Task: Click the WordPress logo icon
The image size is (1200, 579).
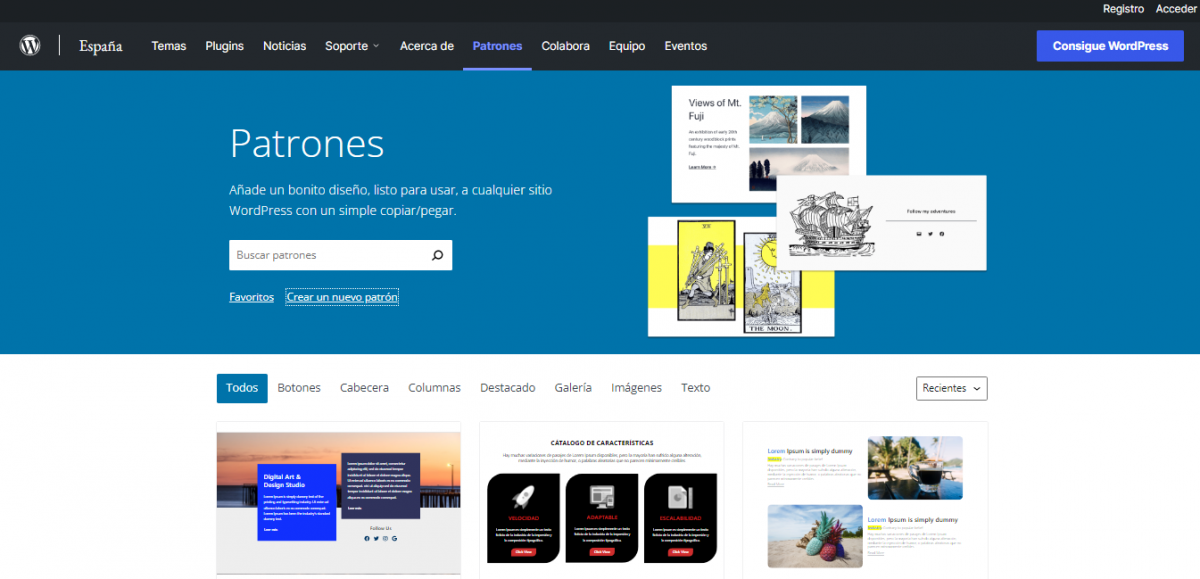Action: 30,46
